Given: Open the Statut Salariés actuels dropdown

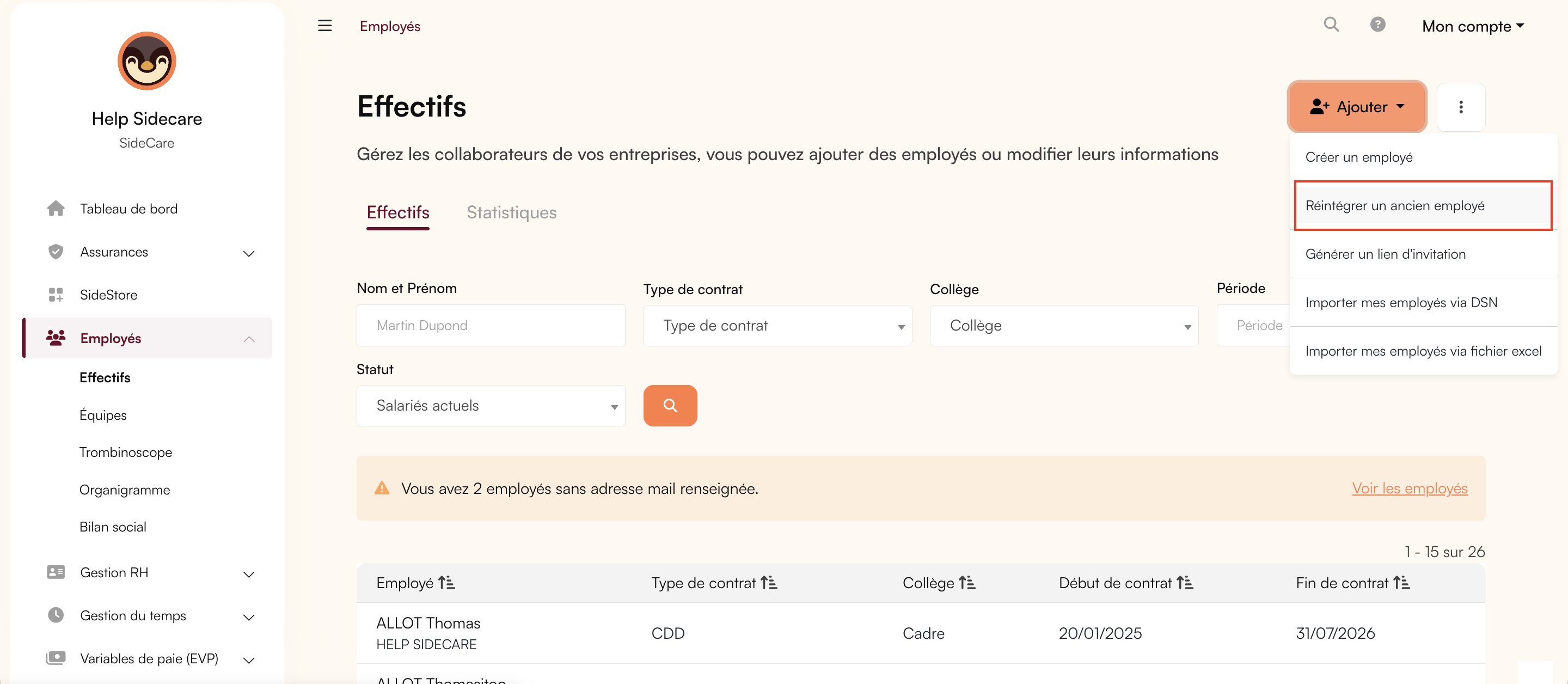Looking at the screenshot, I should tap(491, 406).
